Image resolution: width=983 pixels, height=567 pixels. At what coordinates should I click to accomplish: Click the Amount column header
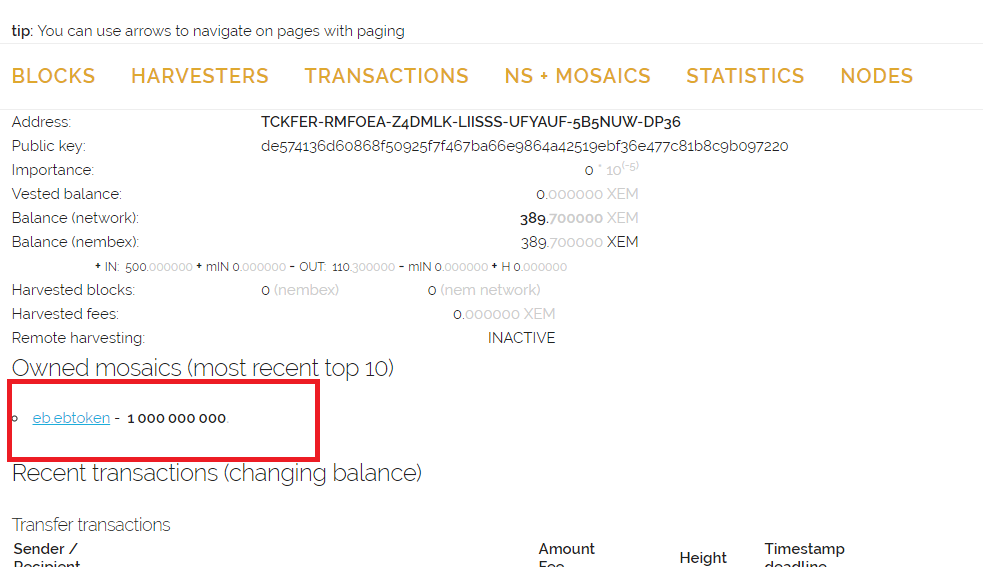(566, 549)
